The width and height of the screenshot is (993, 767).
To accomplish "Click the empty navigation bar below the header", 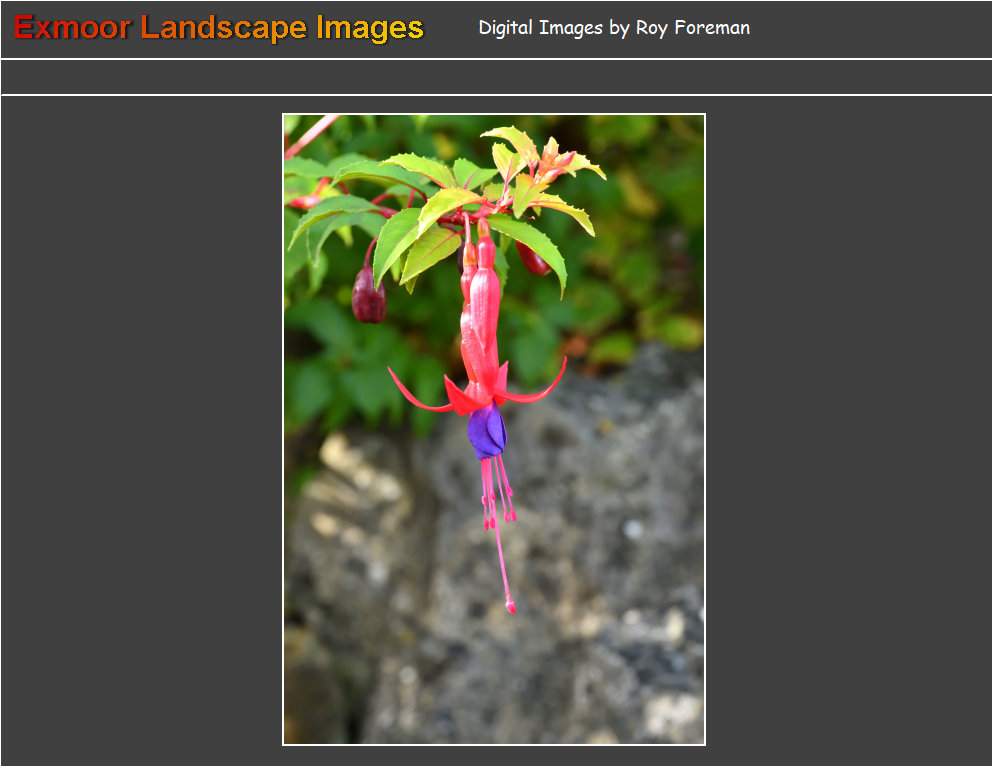I will 496,77.
